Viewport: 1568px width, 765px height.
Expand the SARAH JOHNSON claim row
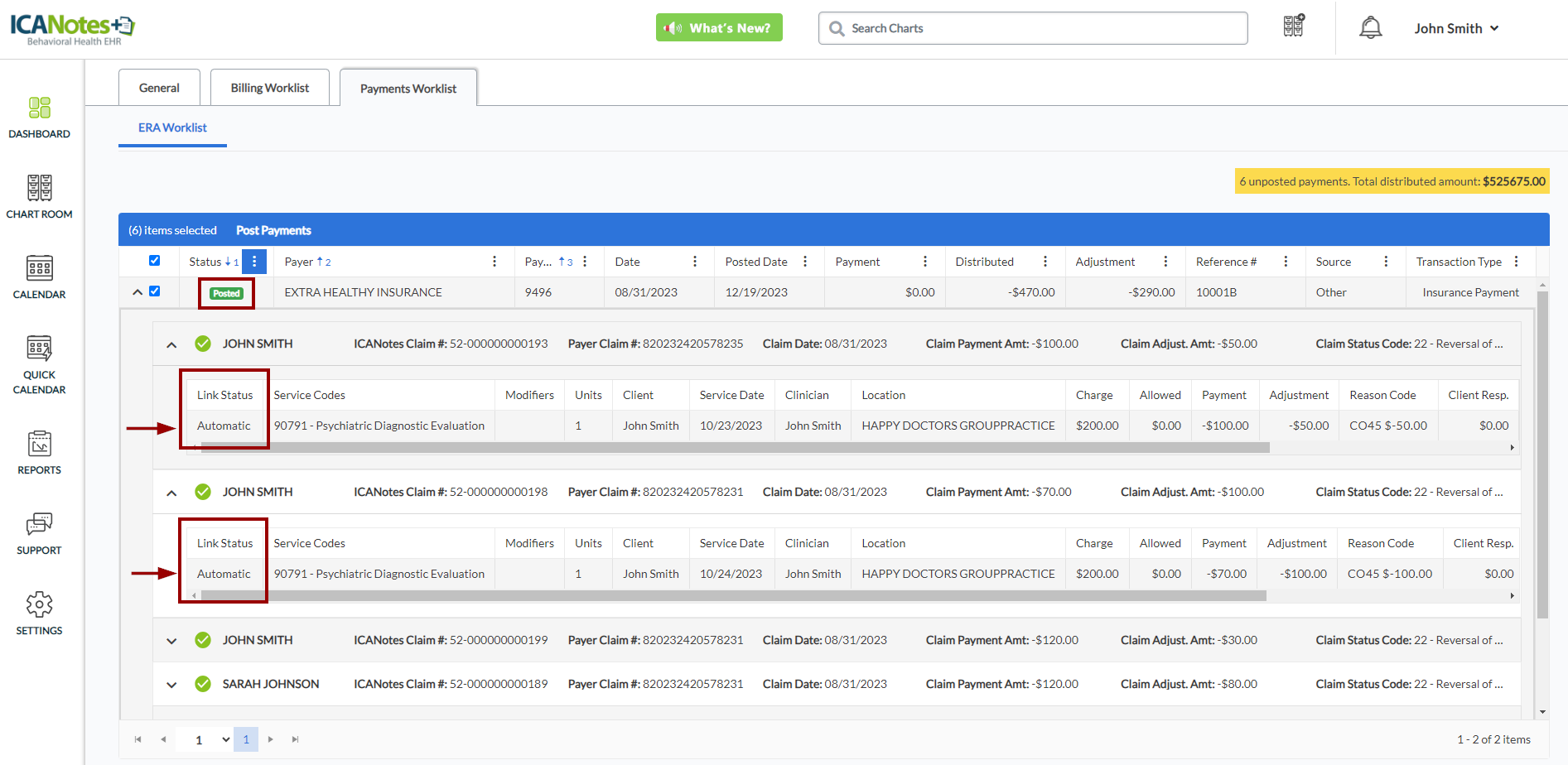coord(171,685)
